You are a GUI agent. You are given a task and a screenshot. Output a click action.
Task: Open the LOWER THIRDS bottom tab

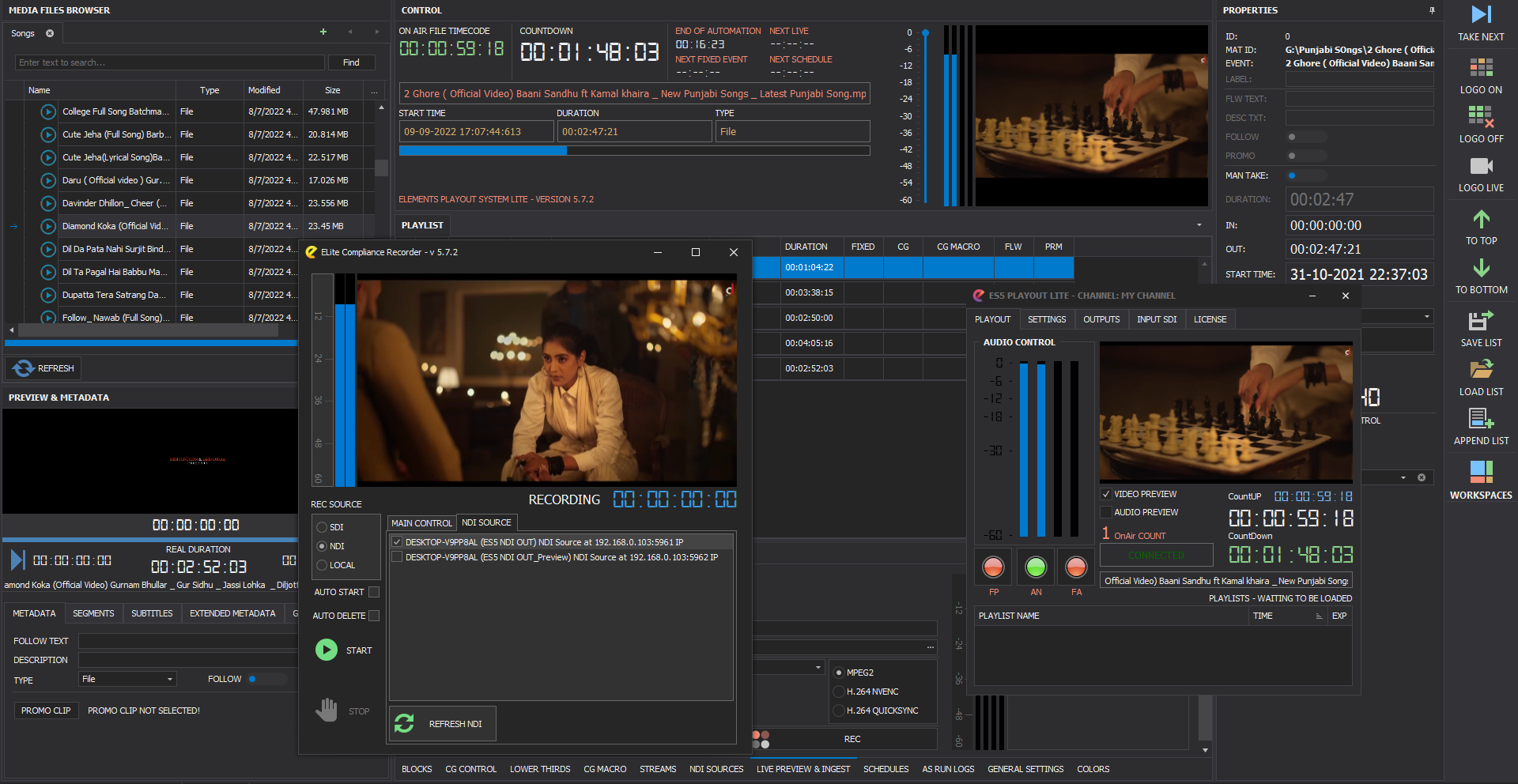(540, 769)
